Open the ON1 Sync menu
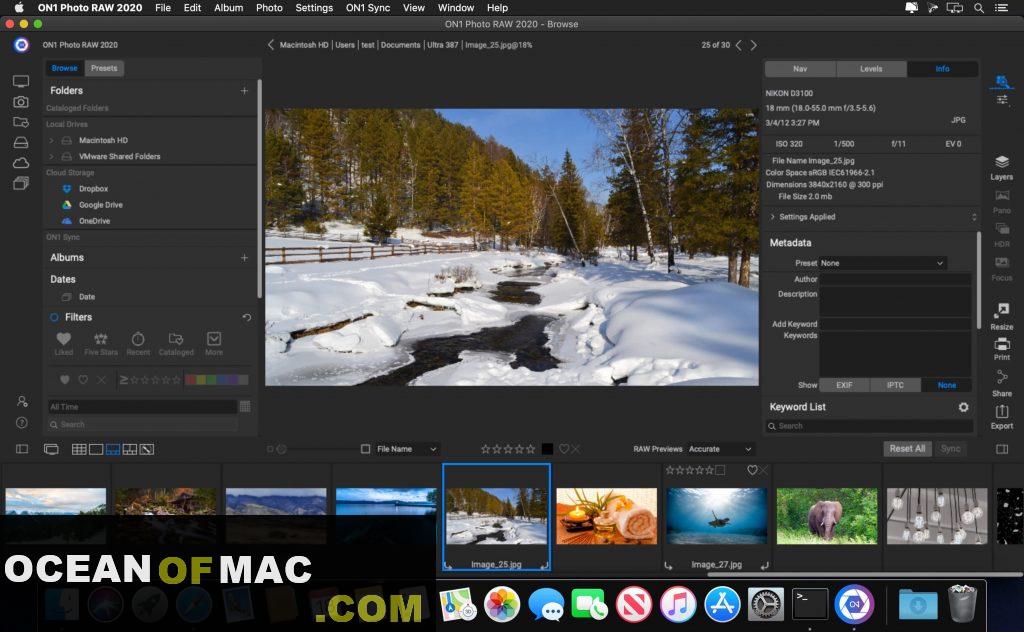This screenshot has height=632, width=1024. tap(368, 8)
